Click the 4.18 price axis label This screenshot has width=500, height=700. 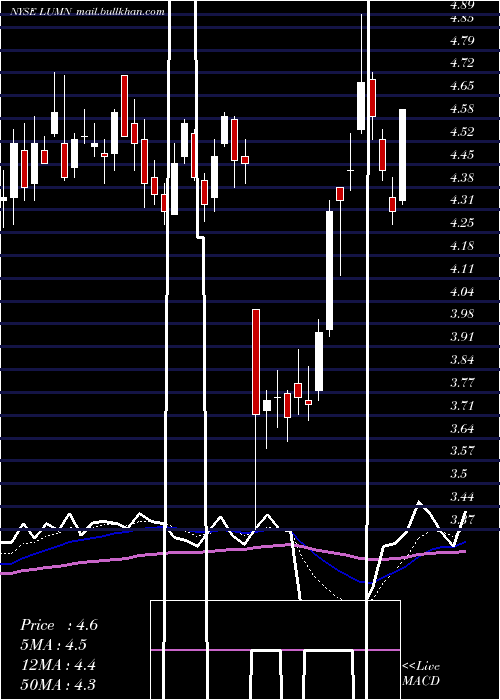click(x=462, y=246)
